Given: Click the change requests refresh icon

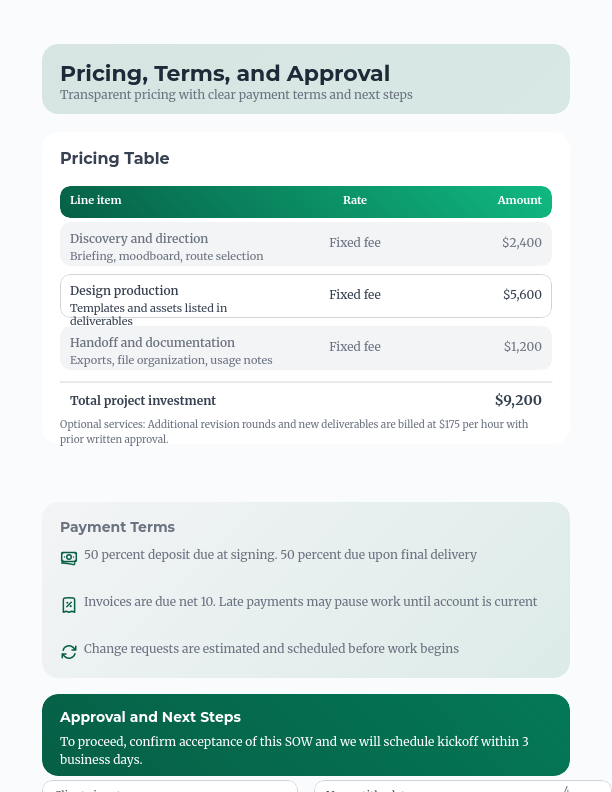Looking at the screenshot, I should (69, 652).
